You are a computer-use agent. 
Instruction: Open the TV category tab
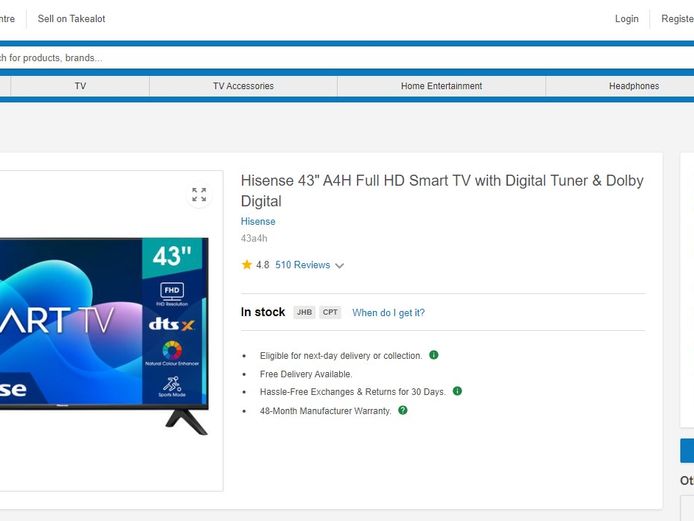80,86
